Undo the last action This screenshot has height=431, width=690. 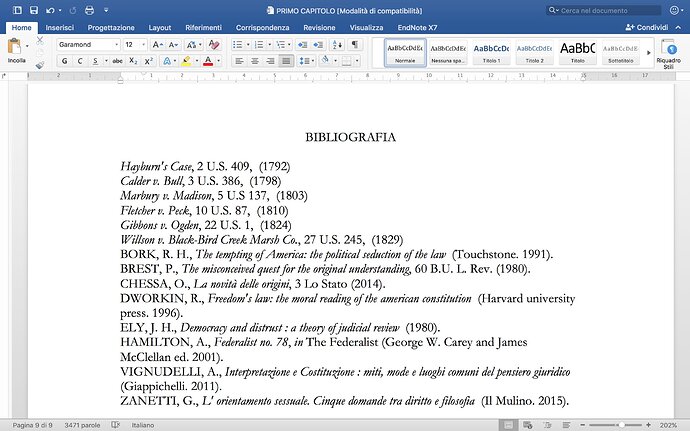point(50,10)
